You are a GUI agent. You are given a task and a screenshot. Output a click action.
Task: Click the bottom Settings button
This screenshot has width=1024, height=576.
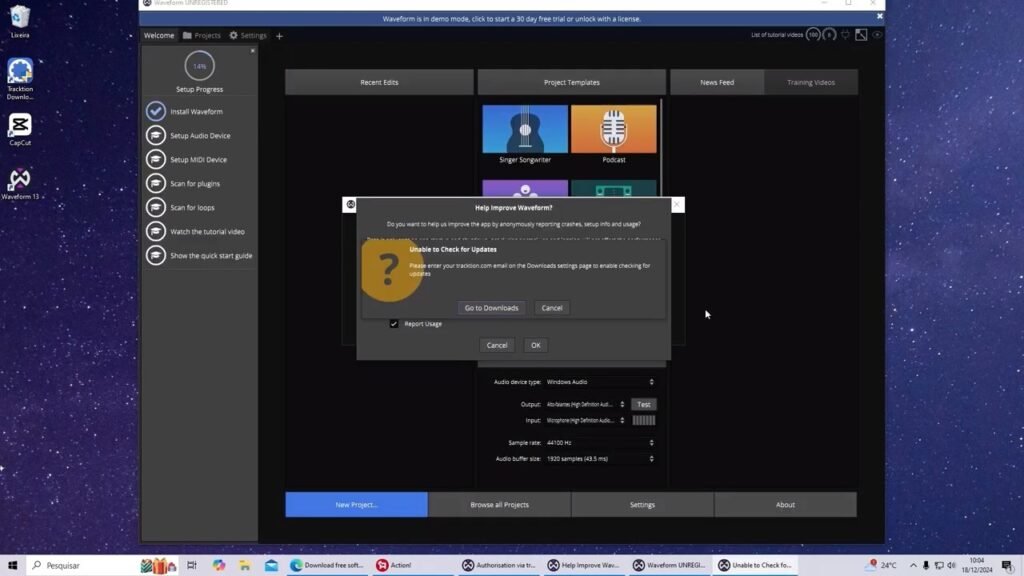click(642, 505)
